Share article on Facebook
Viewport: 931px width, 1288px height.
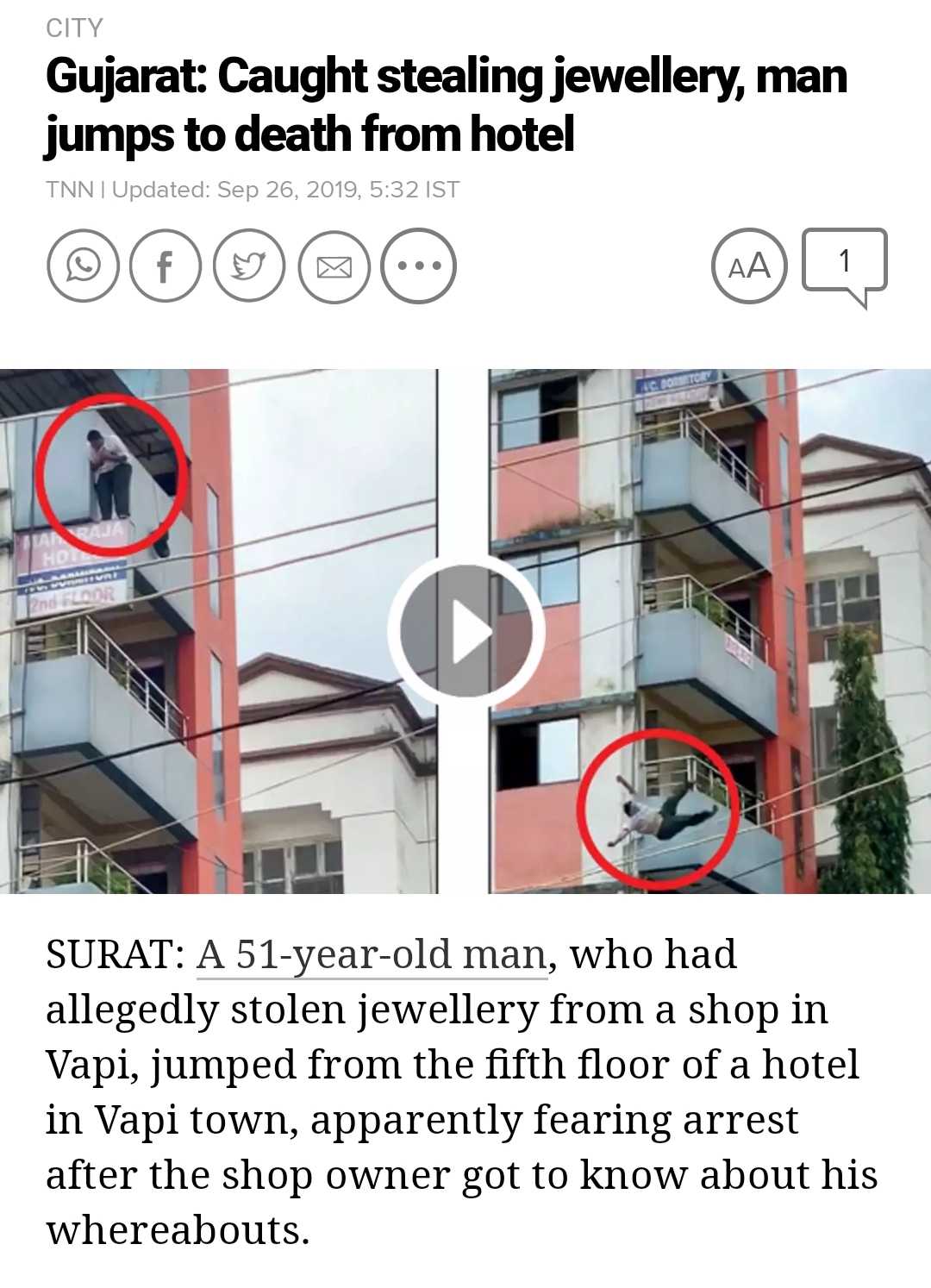pos(165,266)
